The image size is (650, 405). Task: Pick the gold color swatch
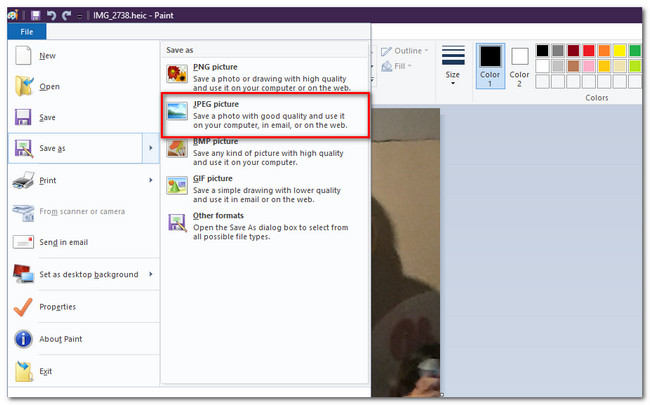click(x=604, y=66)
